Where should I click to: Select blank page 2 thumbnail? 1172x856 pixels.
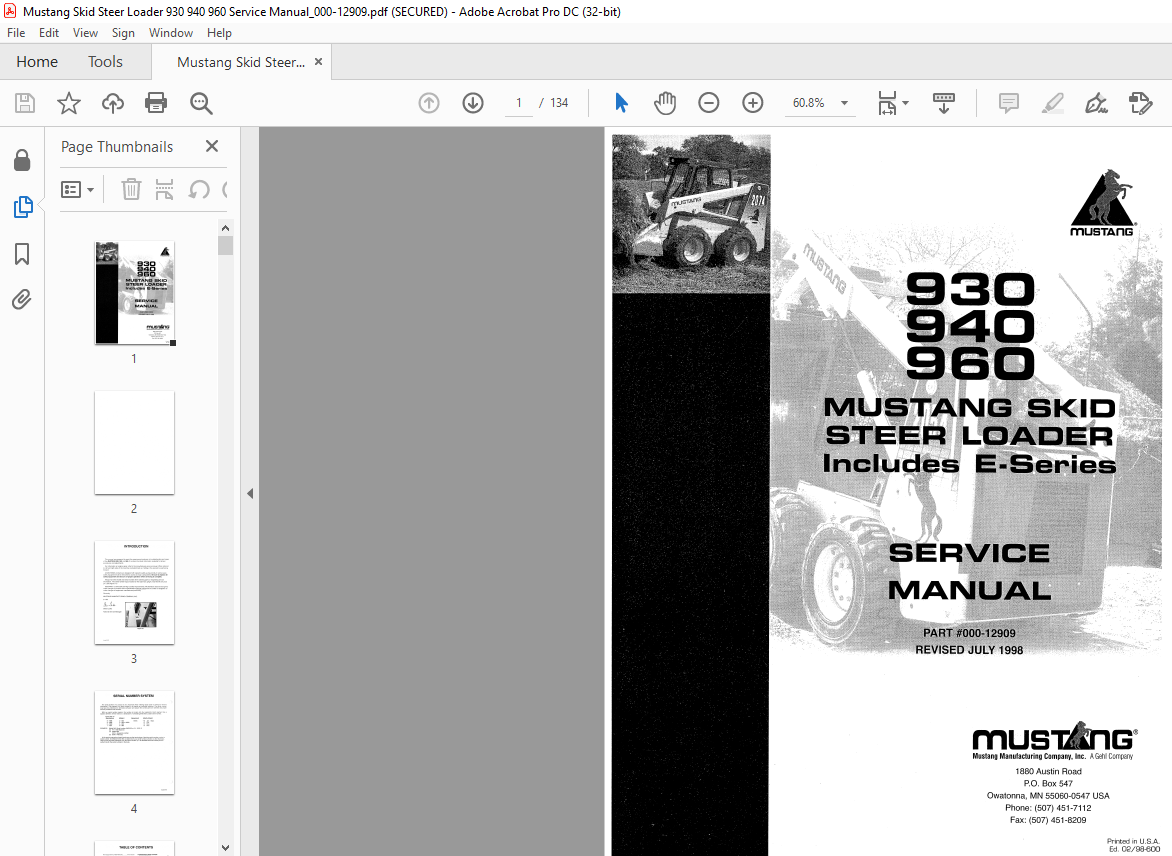point(135,443)
